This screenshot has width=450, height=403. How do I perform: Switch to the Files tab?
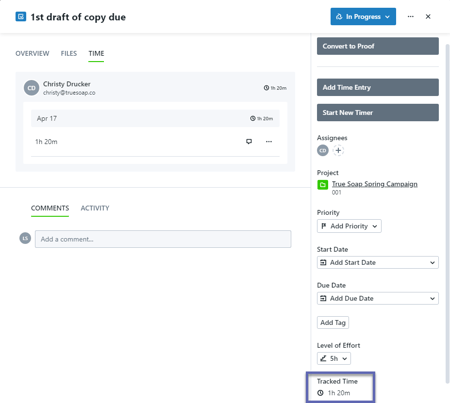pos(69,53)
